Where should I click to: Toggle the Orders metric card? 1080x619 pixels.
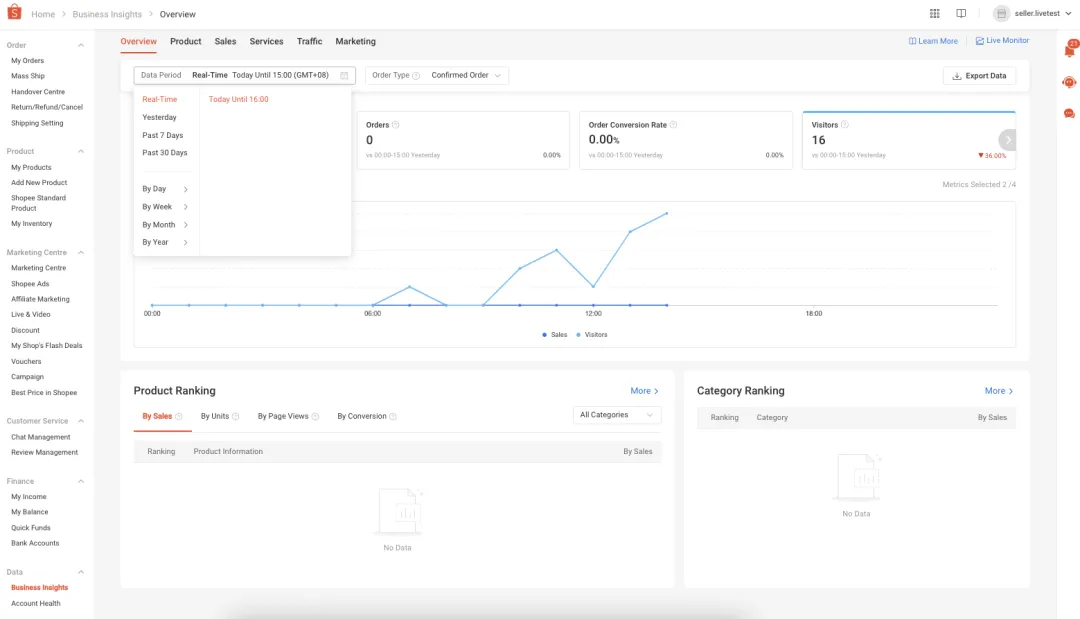pos(463,140)
